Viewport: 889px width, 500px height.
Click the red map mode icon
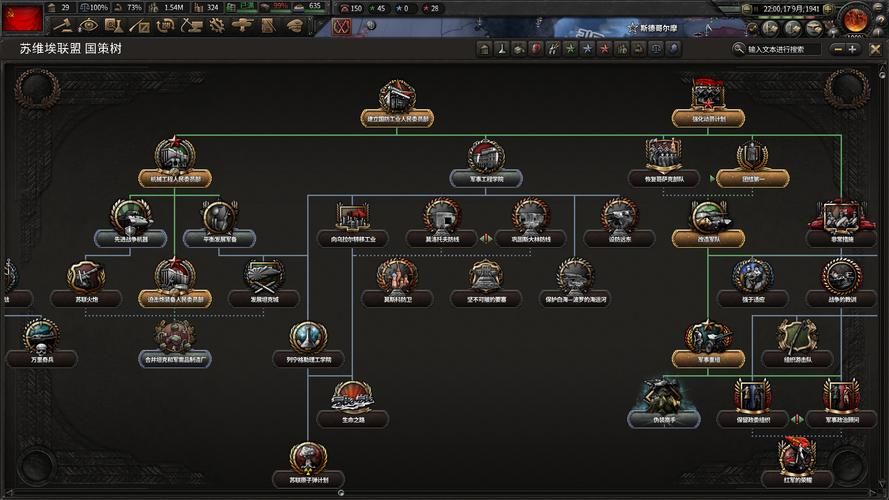click(341, 27)
